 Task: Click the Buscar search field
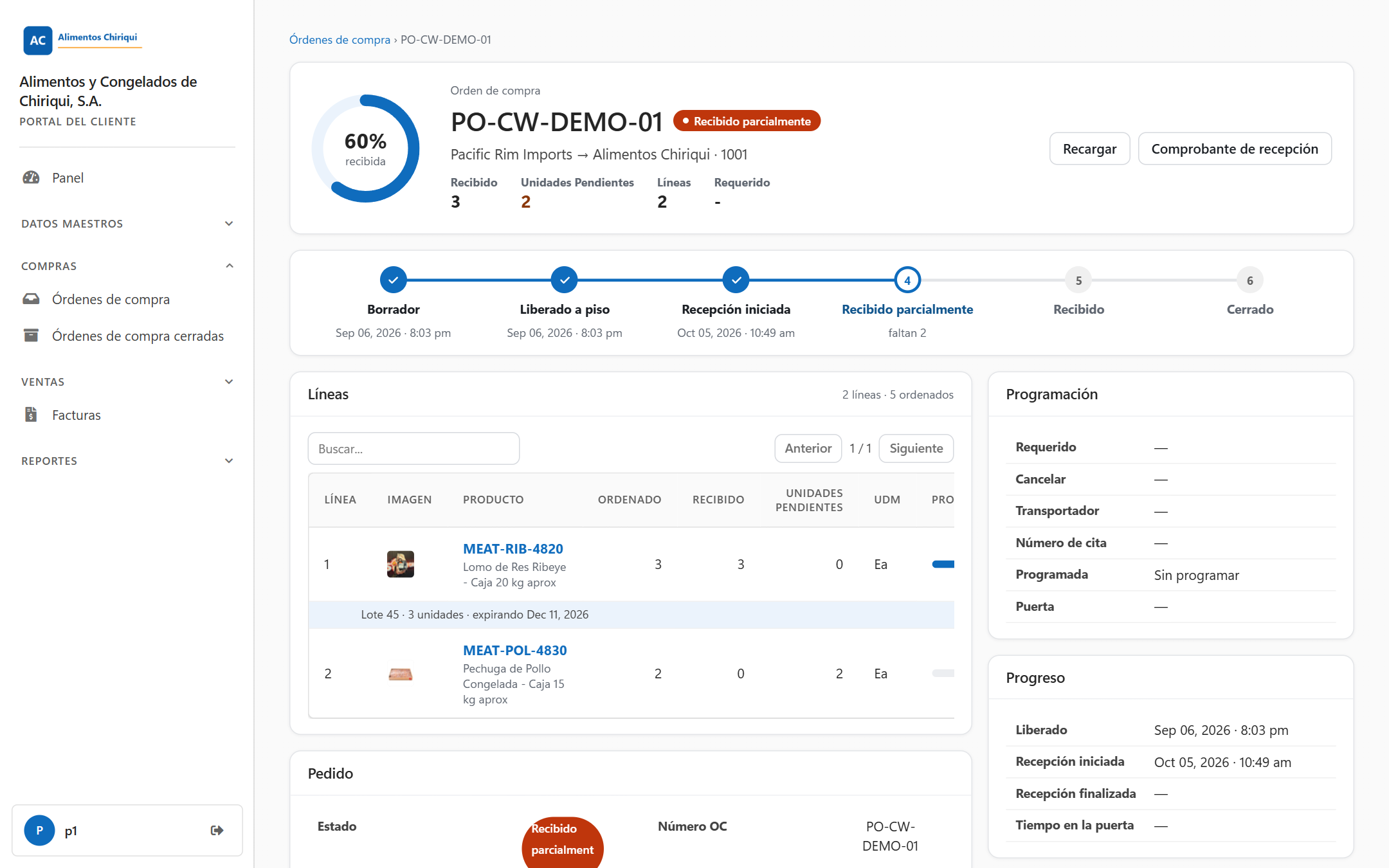click(413, 449)
